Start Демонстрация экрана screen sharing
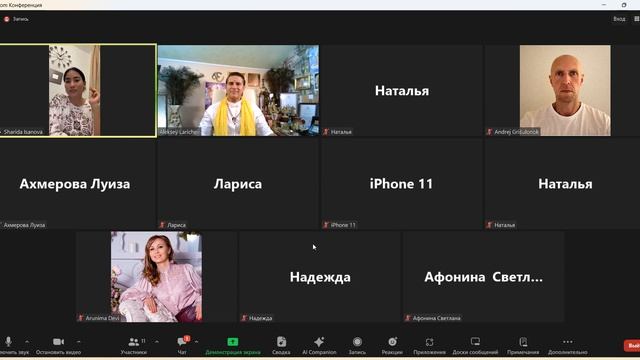This screenshot has height=360, width=640. pyautogui.click(x=233, y=345)
